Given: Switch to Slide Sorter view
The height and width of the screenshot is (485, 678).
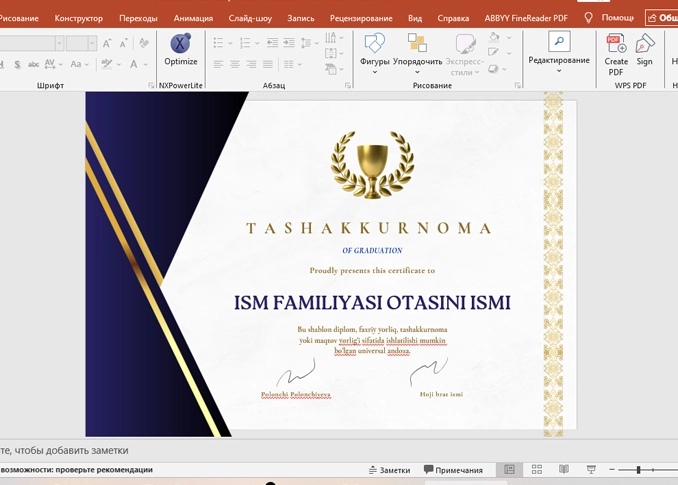Looking at the screenshot, I should [x=537, y=469].
